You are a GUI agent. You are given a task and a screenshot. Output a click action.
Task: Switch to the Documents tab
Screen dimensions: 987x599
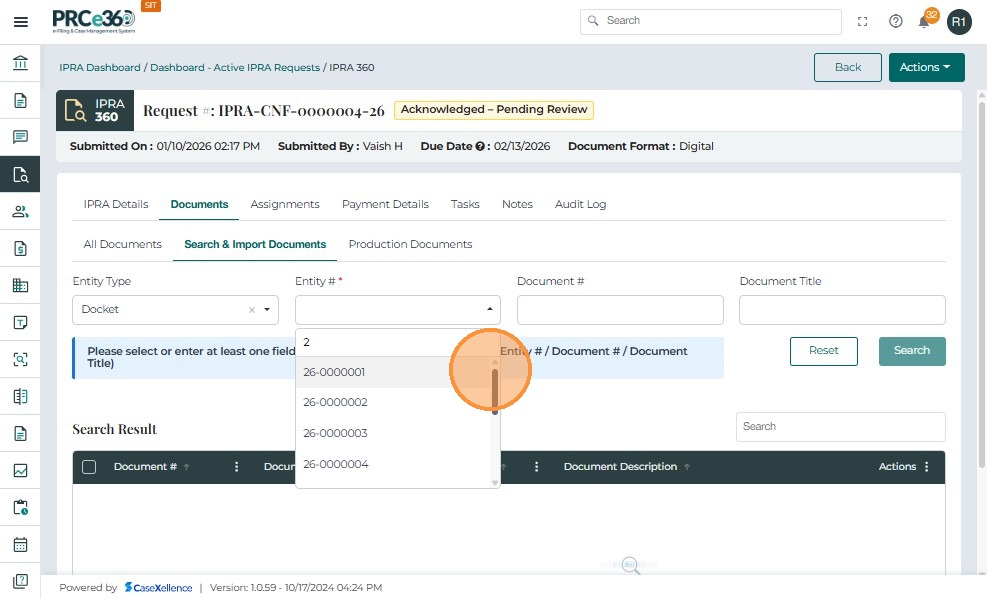199,204
